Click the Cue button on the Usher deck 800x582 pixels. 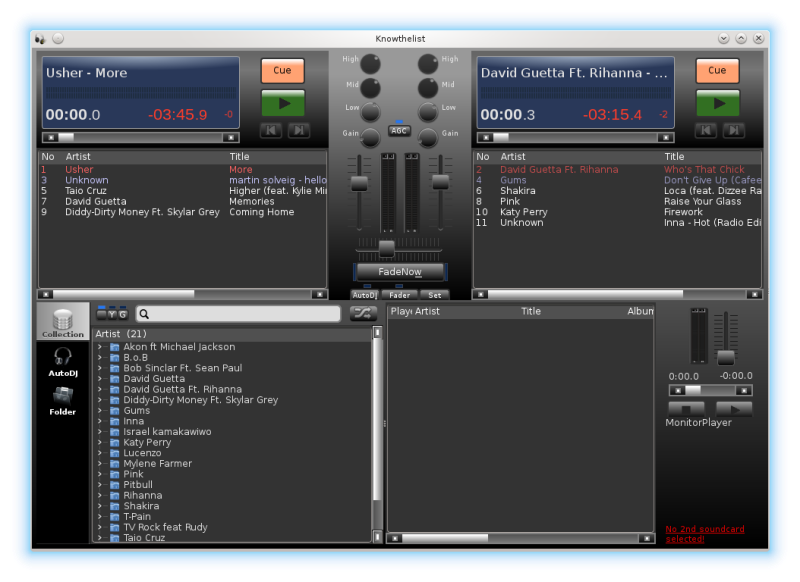point(283,70)
